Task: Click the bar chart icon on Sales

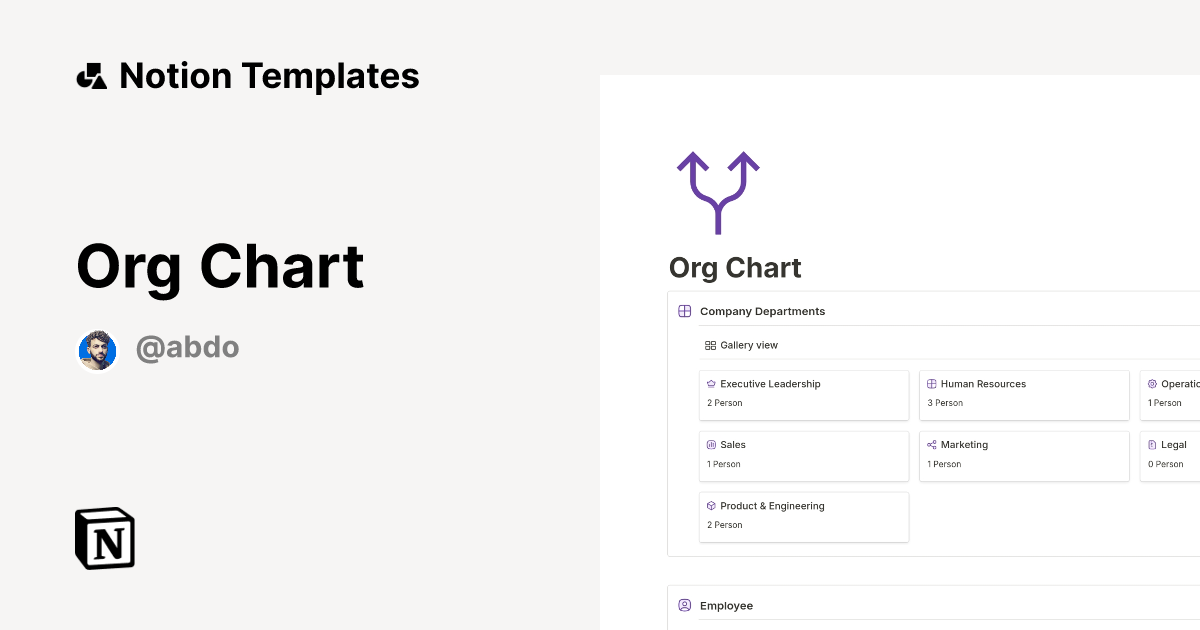Action: [x=710, y=444]
